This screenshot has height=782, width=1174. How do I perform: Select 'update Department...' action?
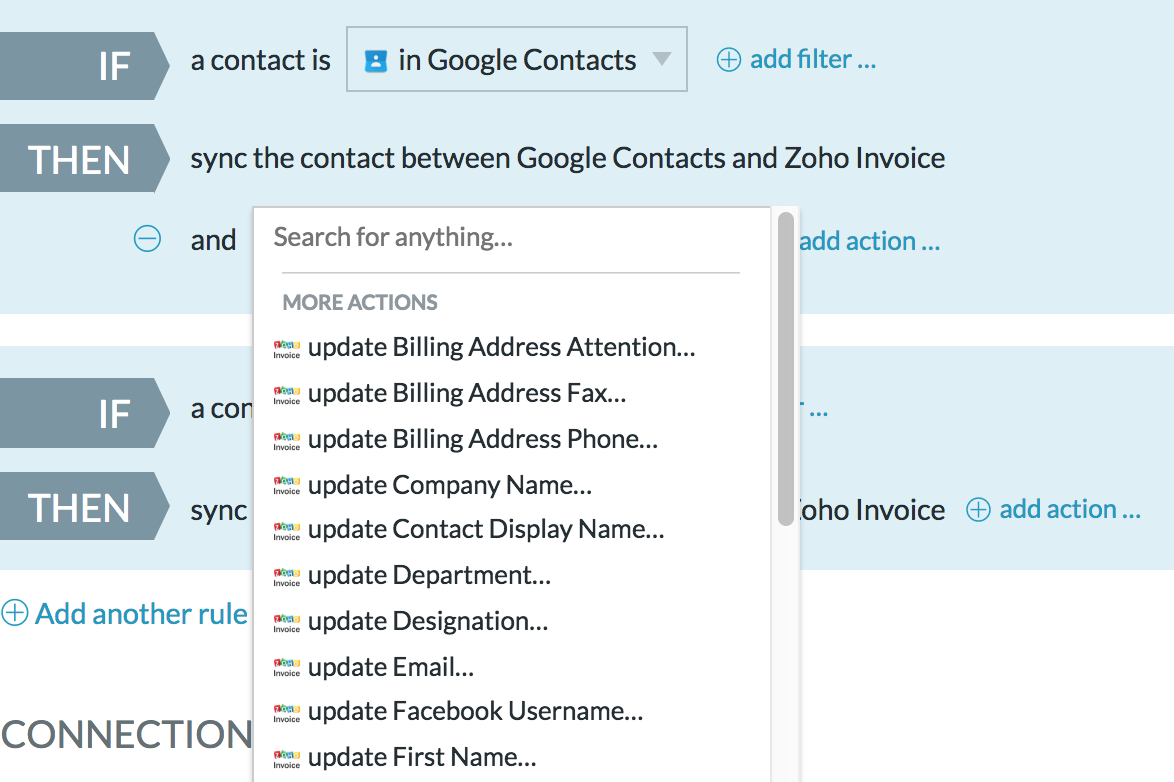pos(429,575)
